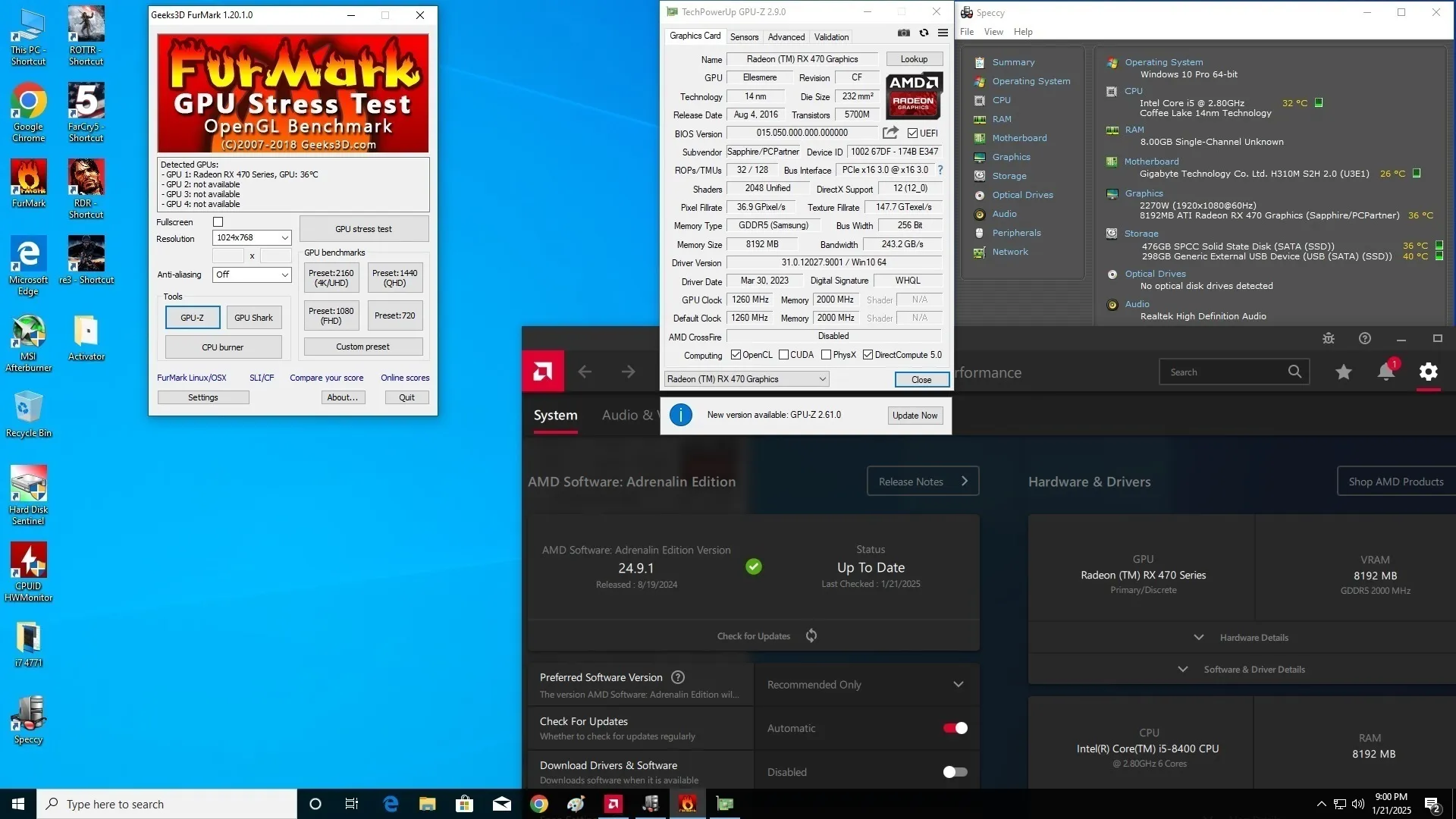Click the AMD Software home logo
The image size is (1456, 819).
(x=543, y=371)
